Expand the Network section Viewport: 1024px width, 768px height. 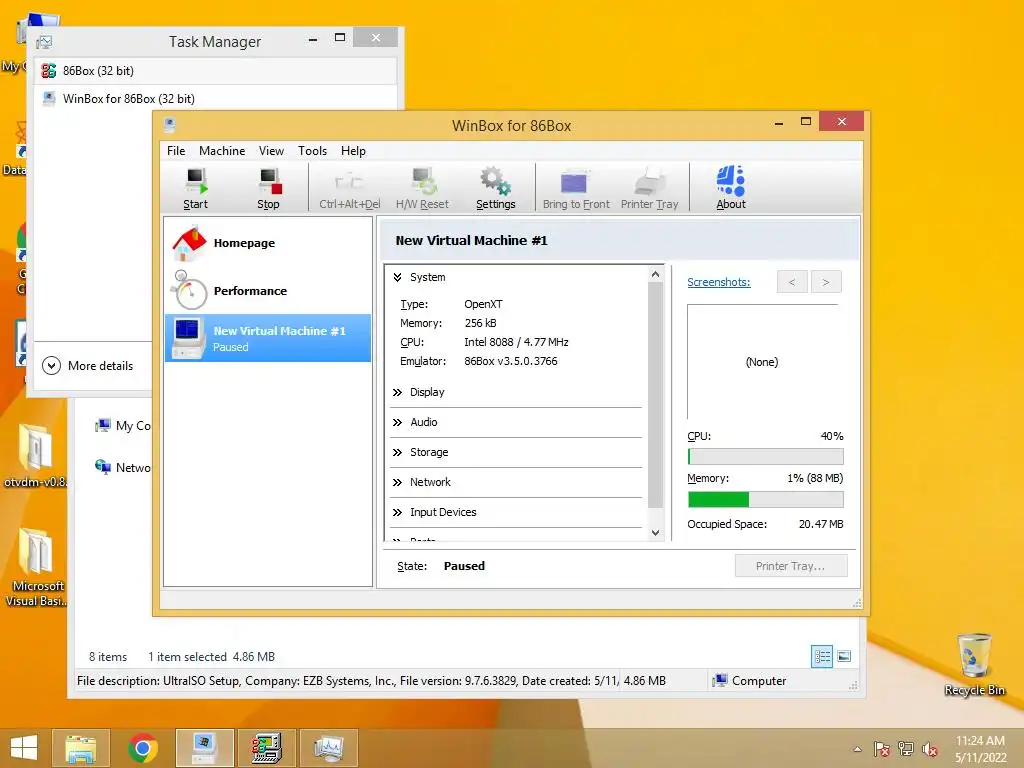397,483
